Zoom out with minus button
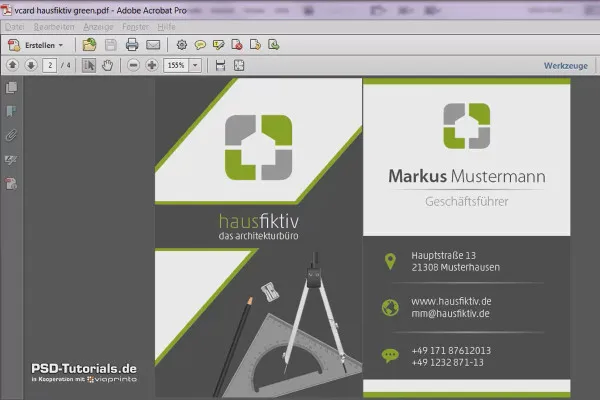 [133, 65]
